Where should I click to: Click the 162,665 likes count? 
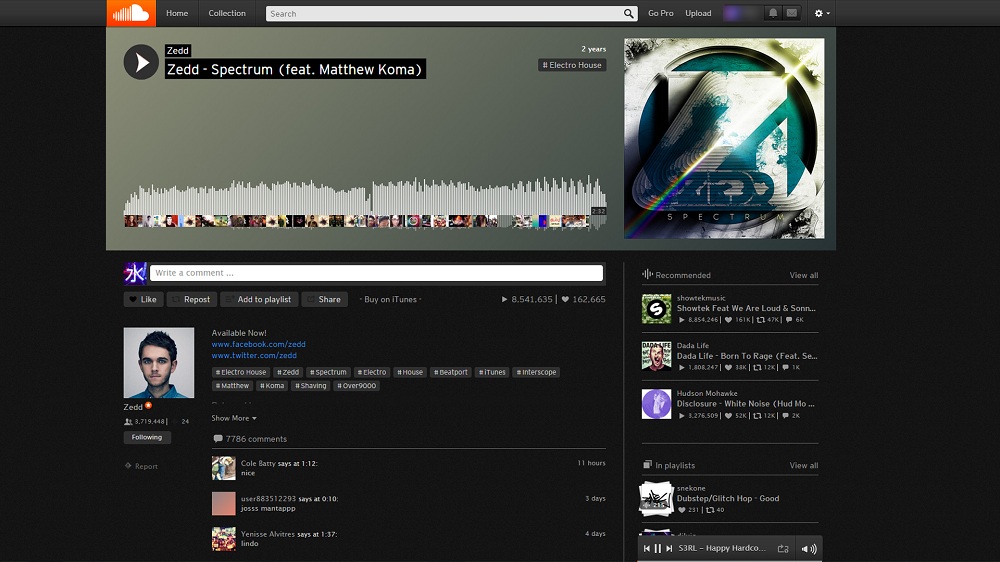pos(584,299)
